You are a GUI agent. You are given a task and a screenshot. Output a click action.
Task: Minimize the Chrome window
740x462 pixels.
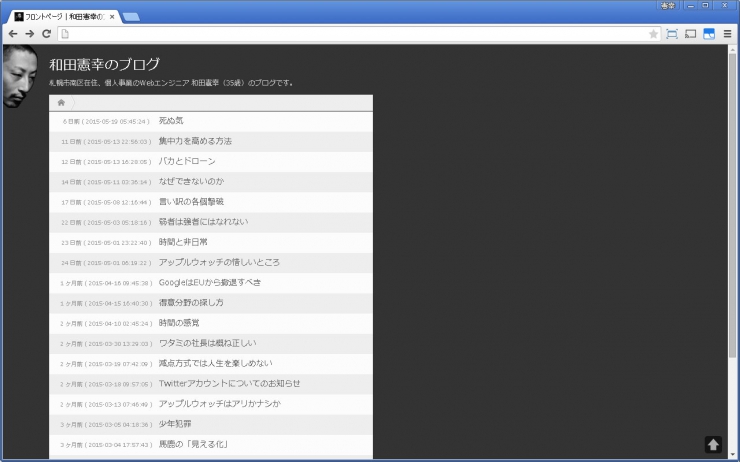click(690, 6)
